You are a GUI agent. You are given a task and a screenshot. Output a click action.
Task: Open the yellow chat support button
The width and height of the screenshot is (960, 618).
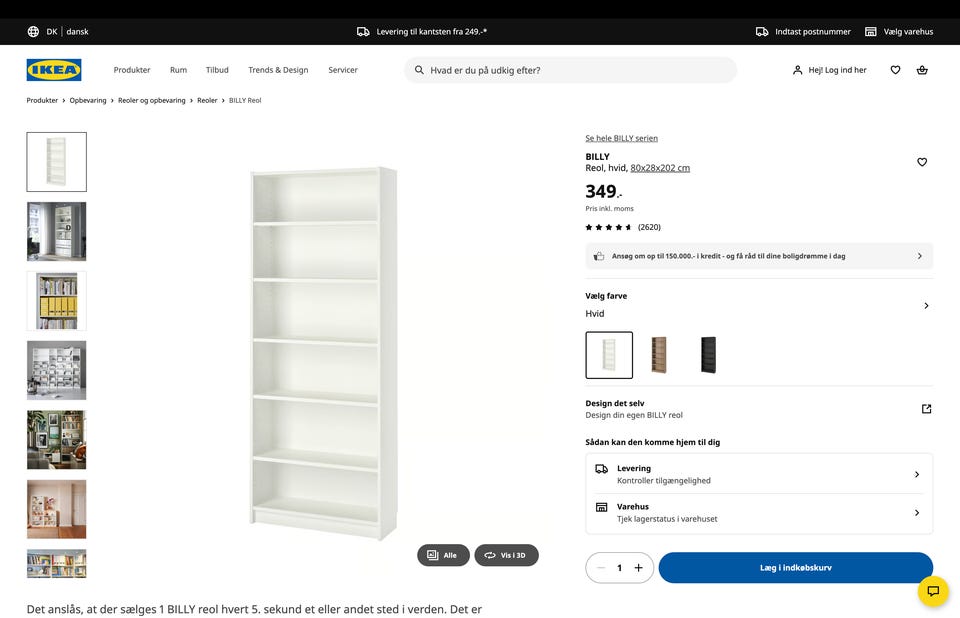(933, 591)
